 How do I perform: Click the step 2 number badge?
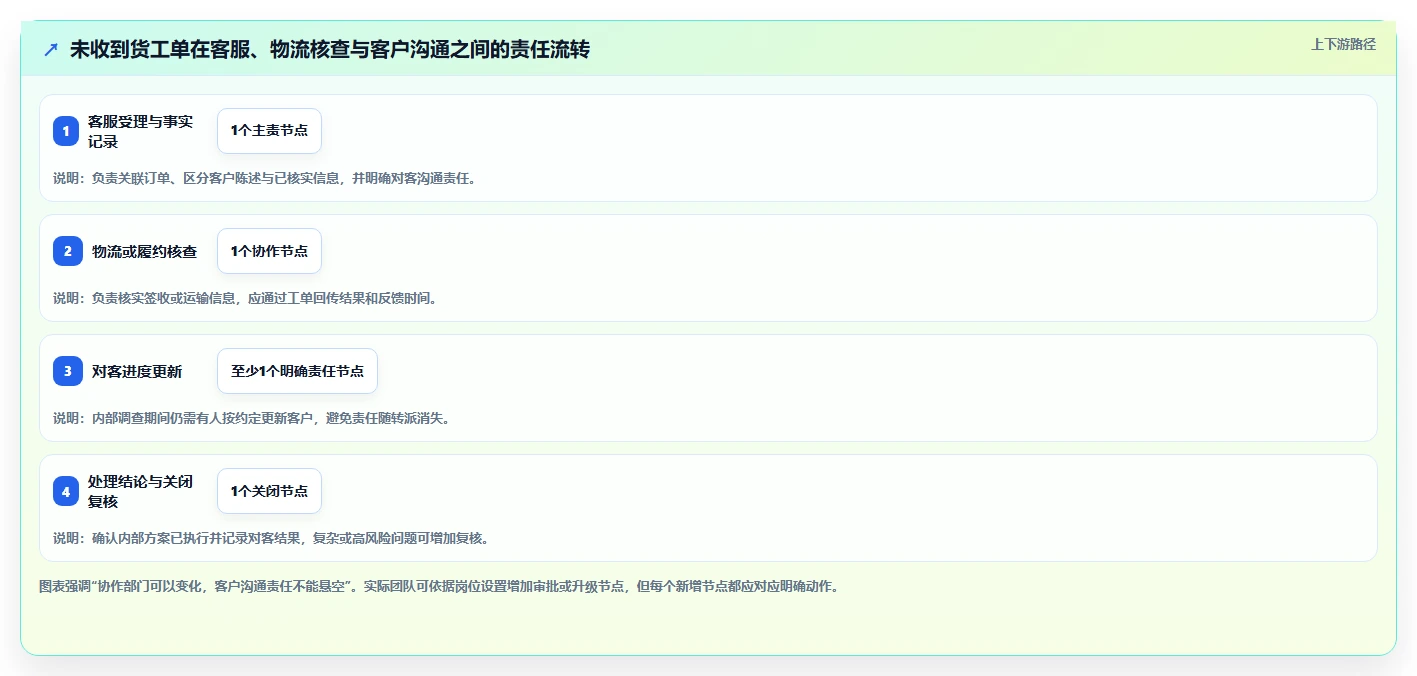pos(66,251)
